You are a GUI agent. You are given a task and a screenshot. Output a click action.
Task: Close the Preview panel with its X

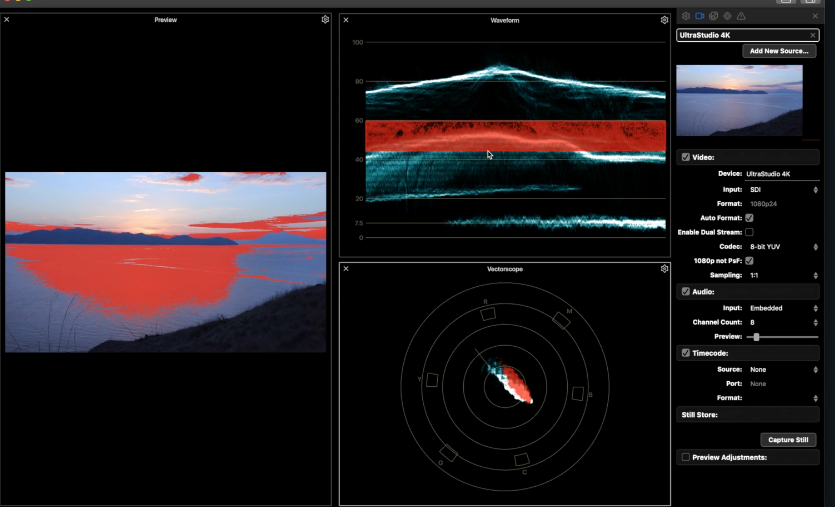pyautogui.click(x=7, y=20)
